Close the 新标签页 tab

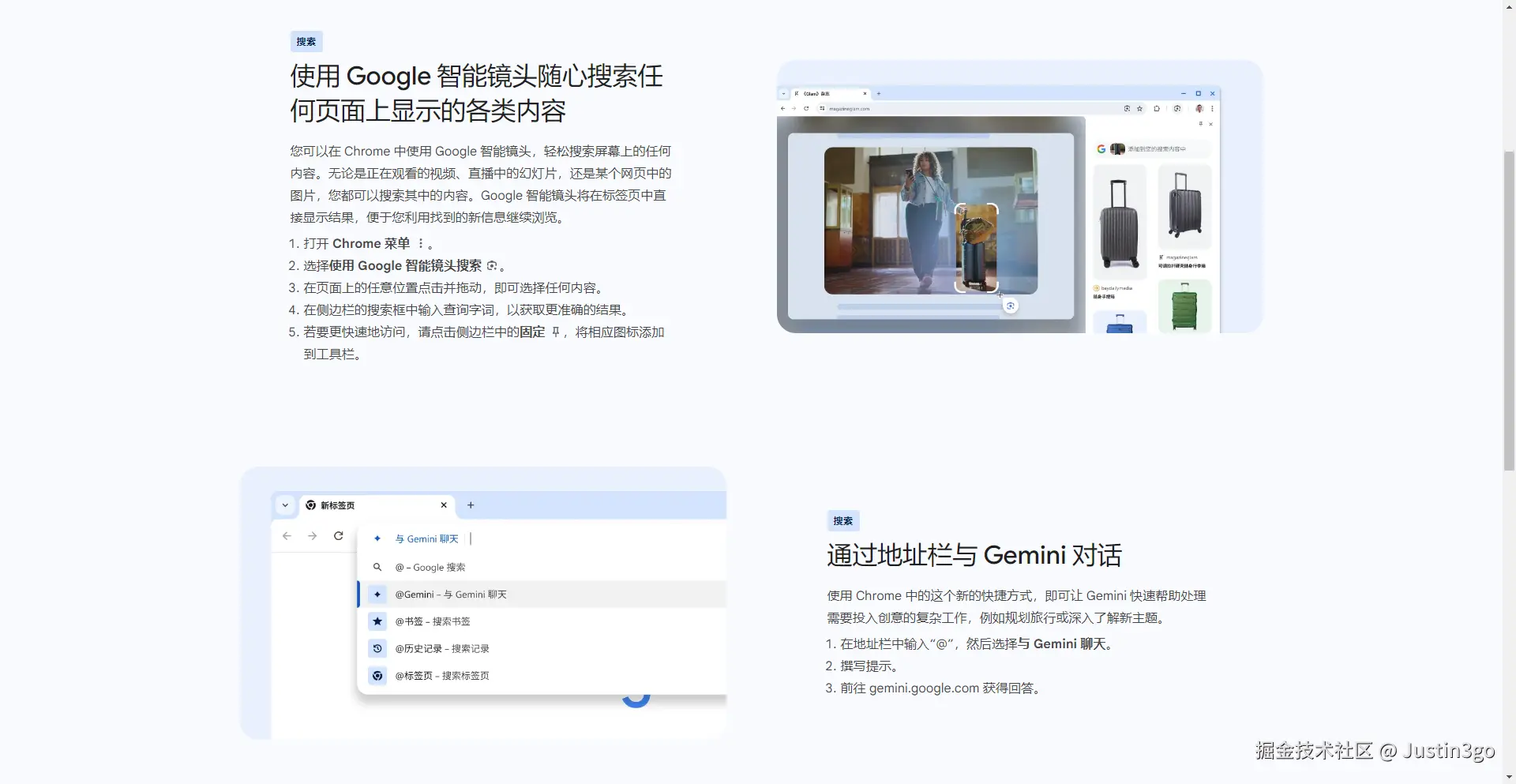tap(444, 505)
